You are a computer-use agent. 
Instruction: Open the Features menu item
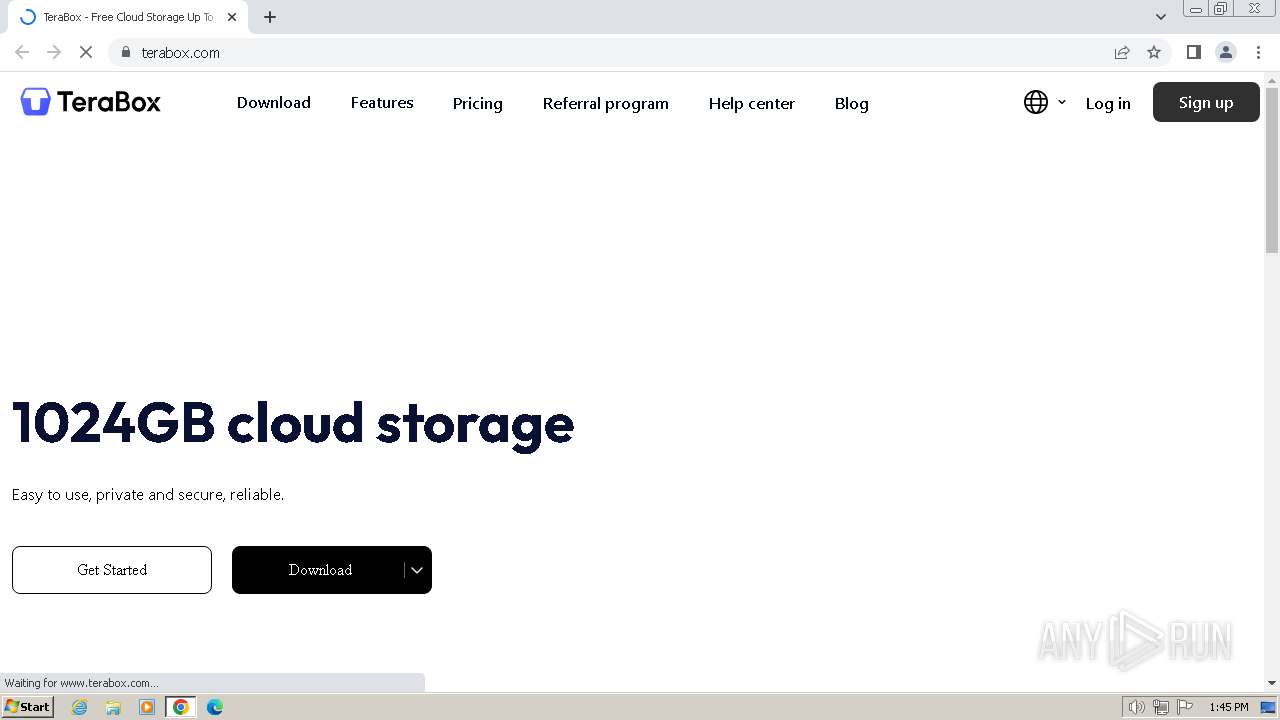tap(382, 103)
